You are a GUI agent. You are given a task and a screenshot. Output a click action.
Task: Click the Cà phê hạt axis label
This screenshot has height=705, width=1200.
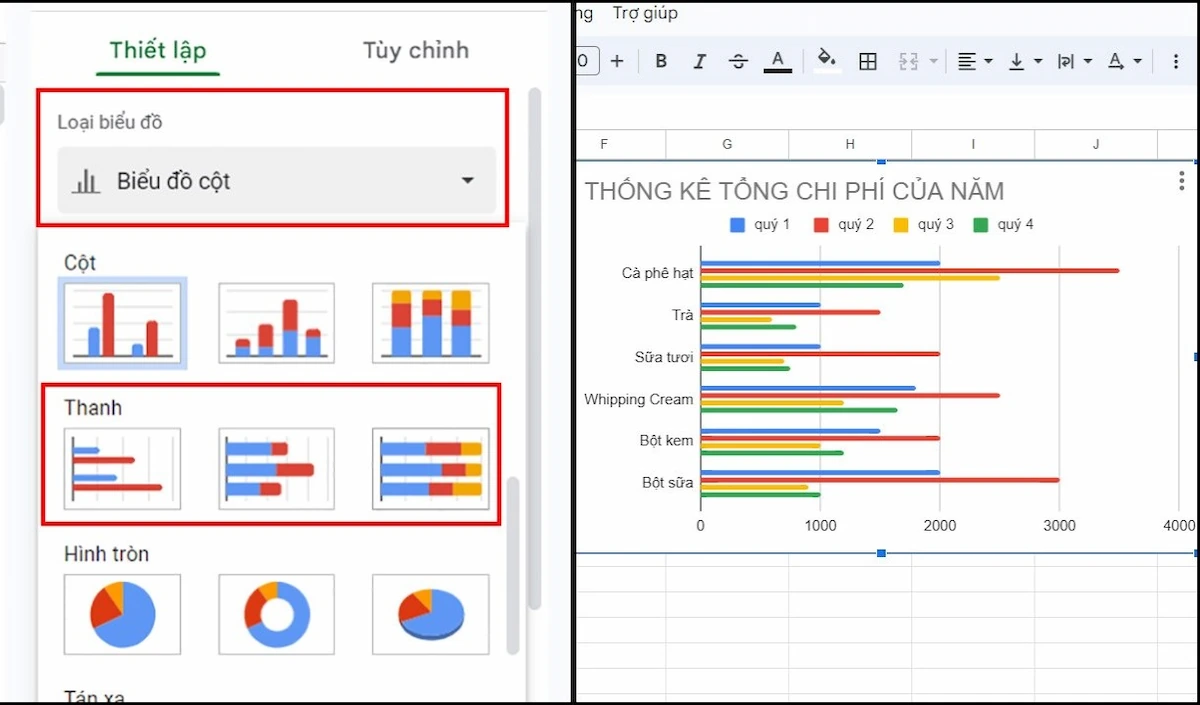point(657,273)
